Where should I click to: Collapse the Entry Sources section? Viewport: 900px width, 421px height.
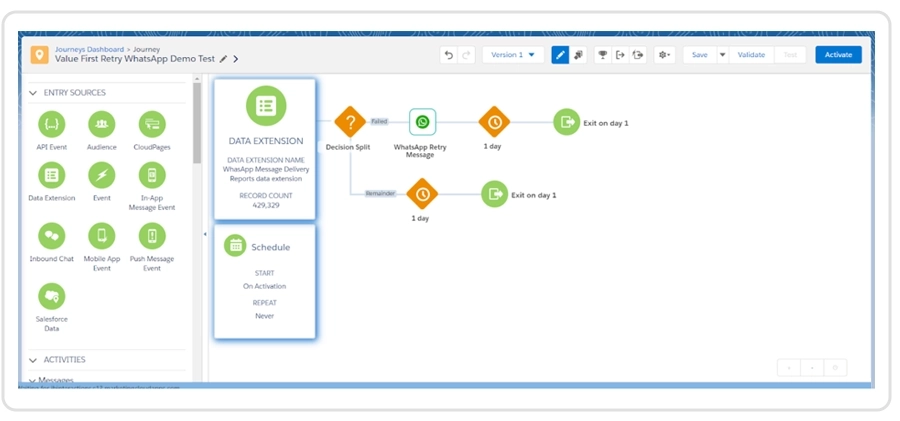(34, 93)
